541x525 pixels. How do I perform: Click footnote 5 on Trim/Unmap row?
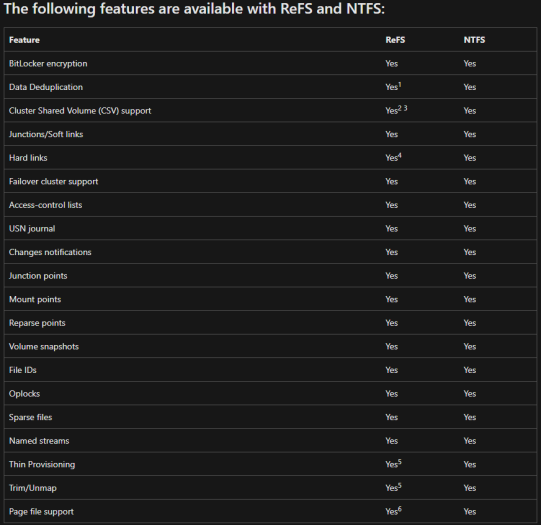pyautogui.click(x=400, y=485)
